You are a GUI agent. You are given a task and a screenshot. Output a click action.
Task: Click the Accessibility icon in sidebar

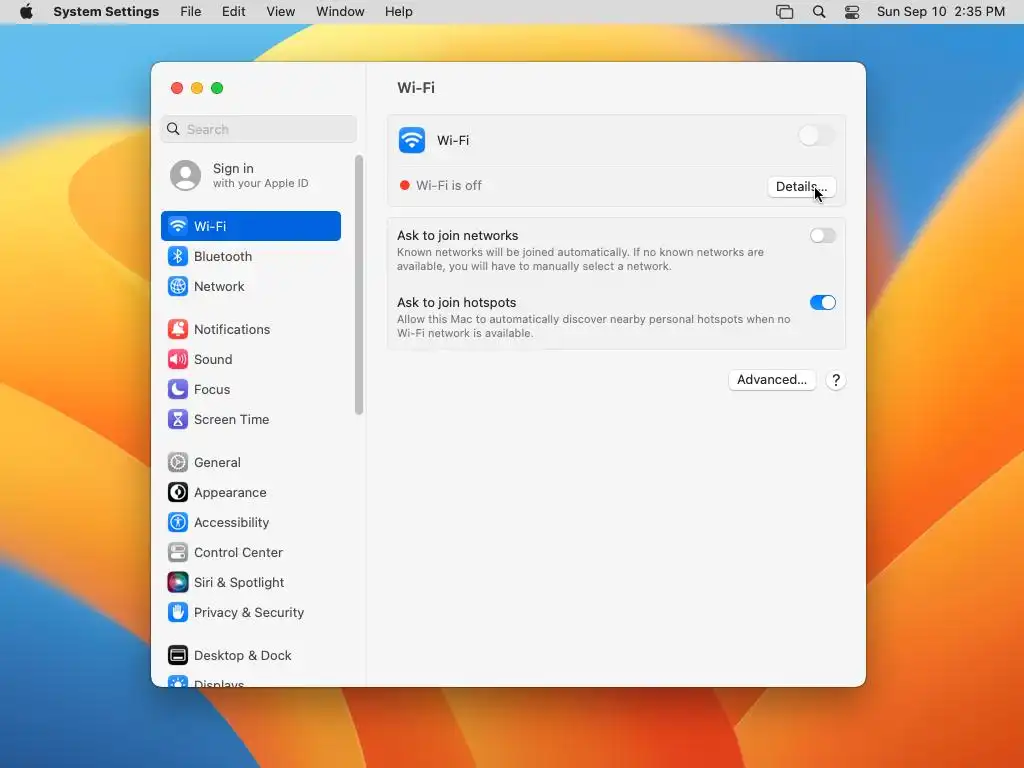click(x=178, y=522)
